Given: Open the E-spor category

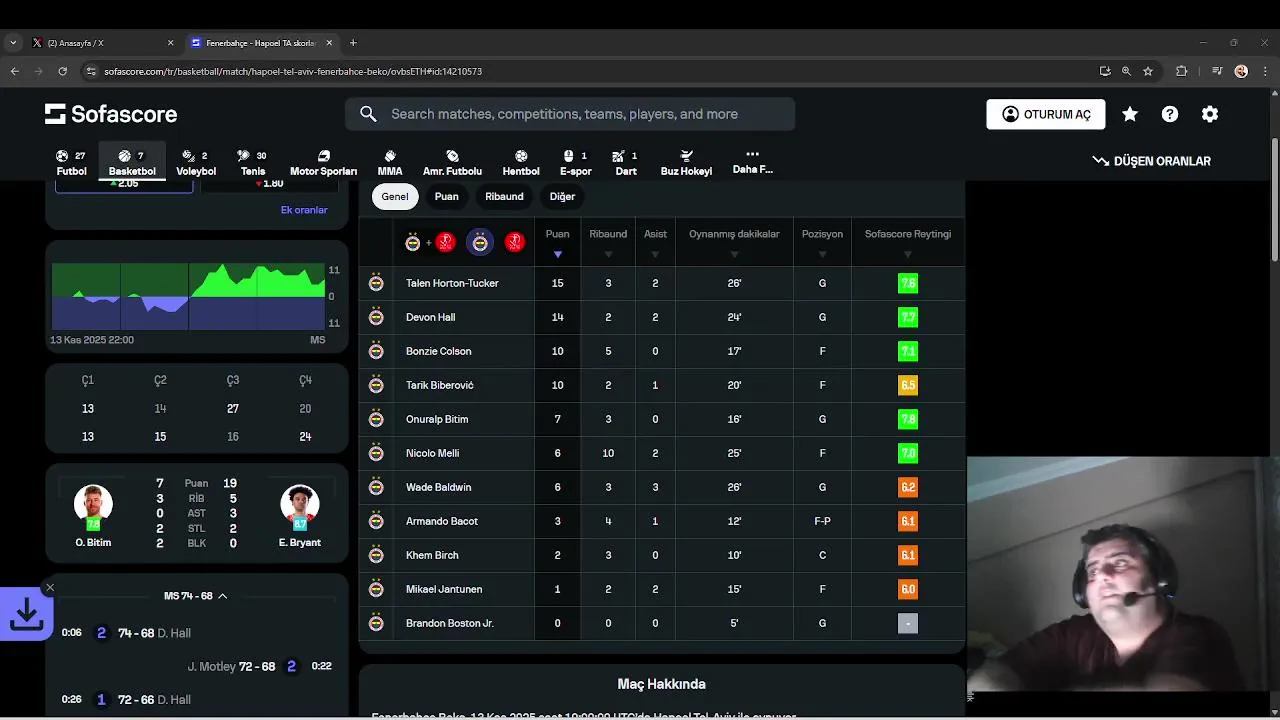Looking at the screenshot, I should pos(575,163).
